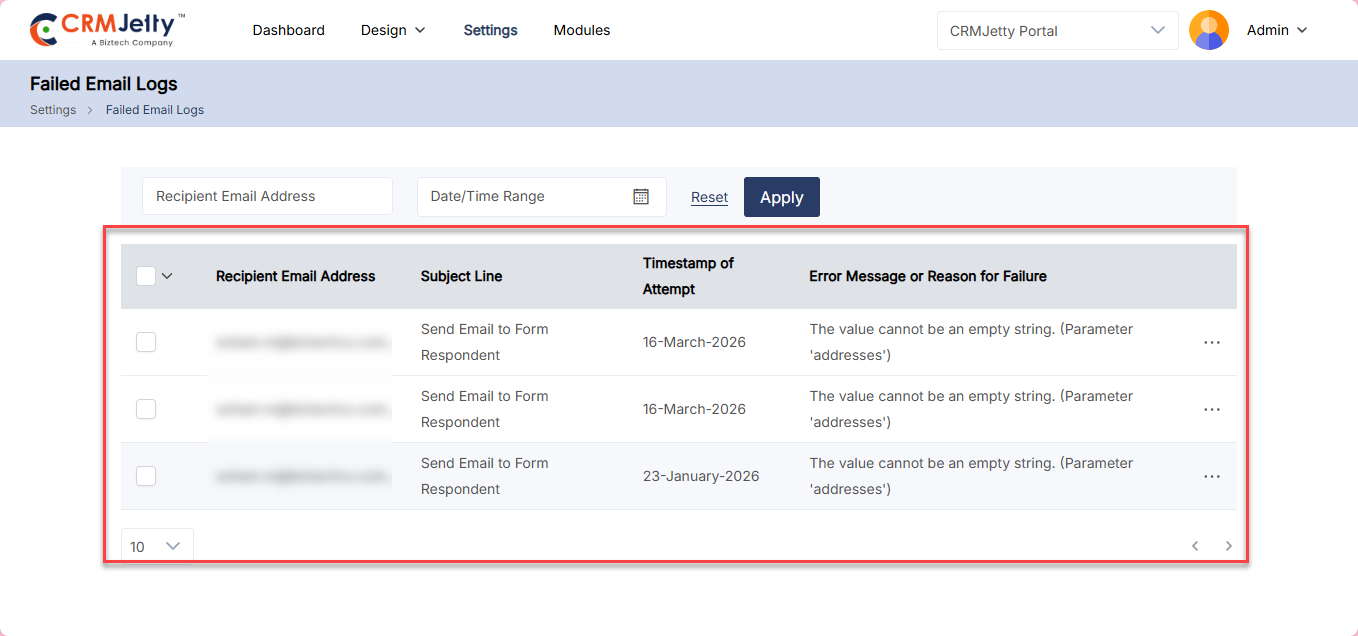
Task: Go to previous page of logs
Action: pyautogui.click(x=1195, y=546)
